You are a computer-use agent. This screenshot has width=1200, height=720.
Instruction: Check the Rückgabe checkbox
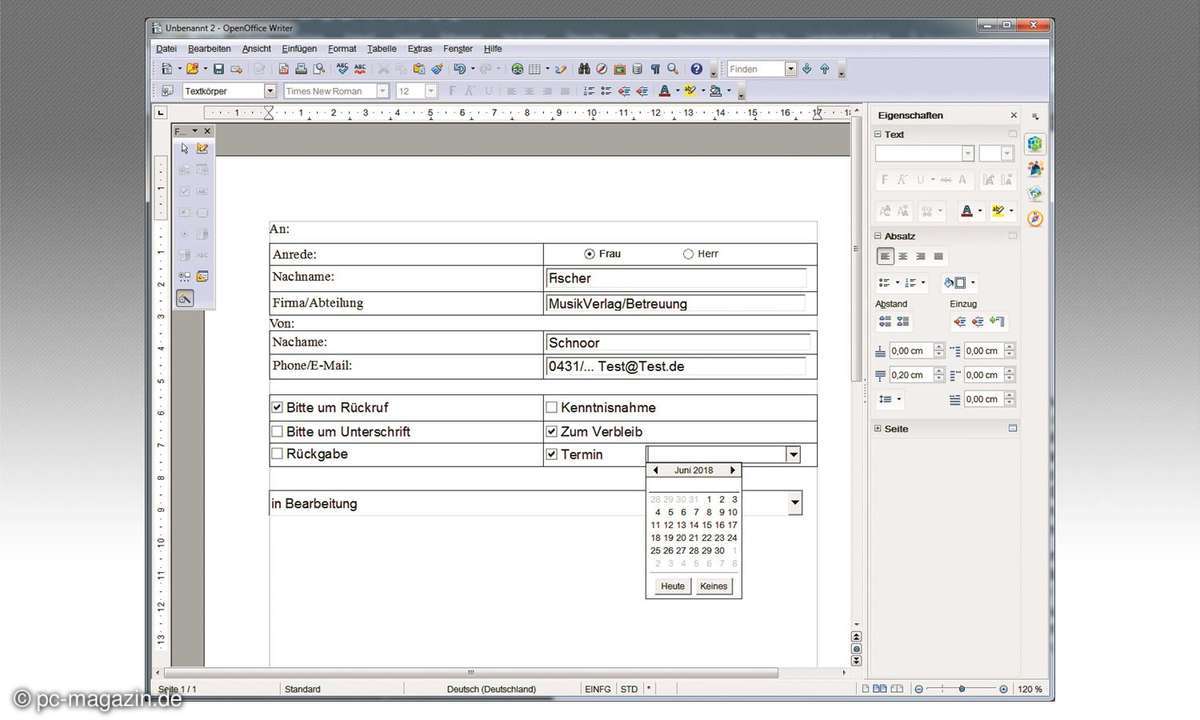point(277,454)
